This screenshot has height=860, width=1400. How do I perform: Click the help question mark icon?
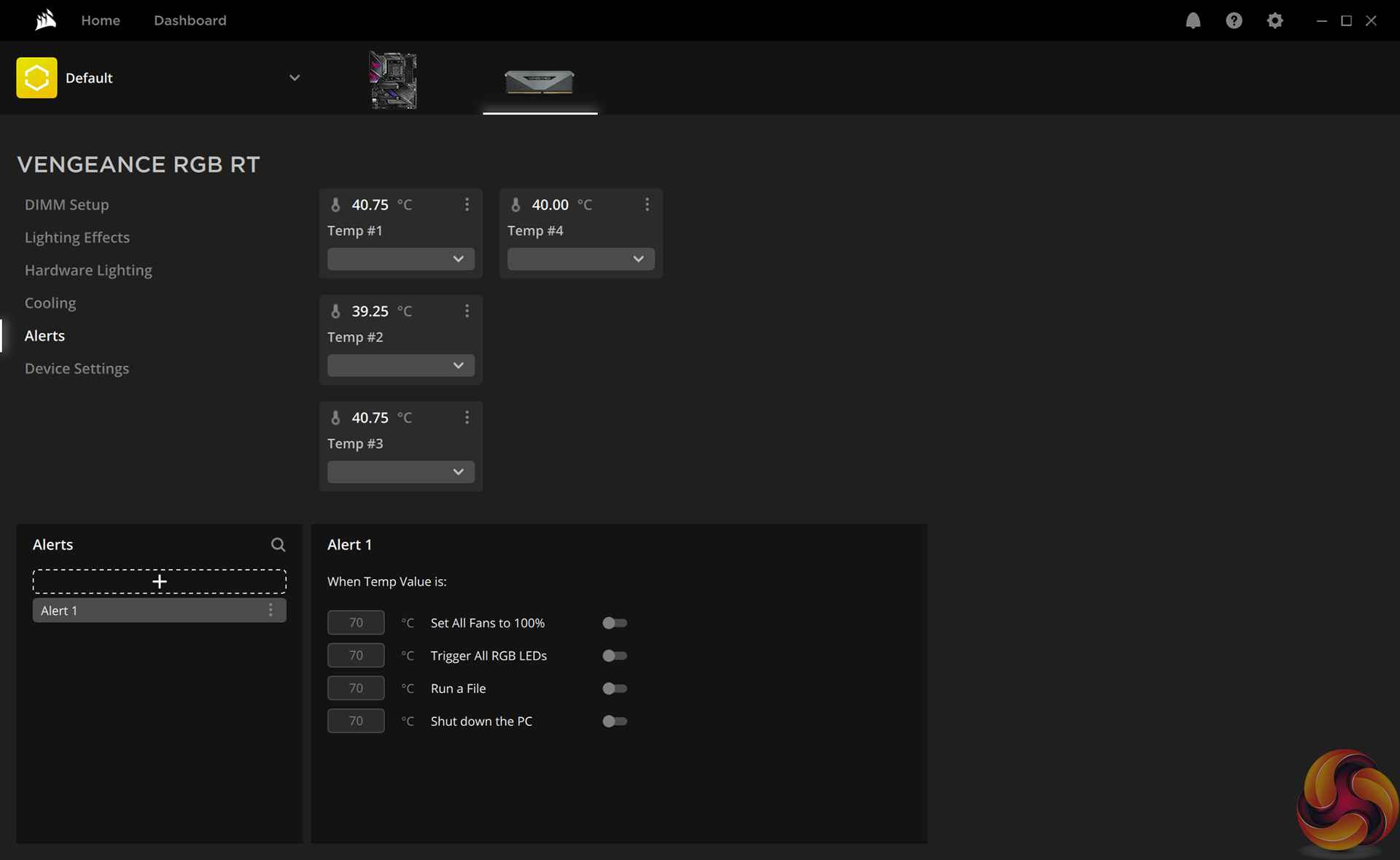[1234, 20]
